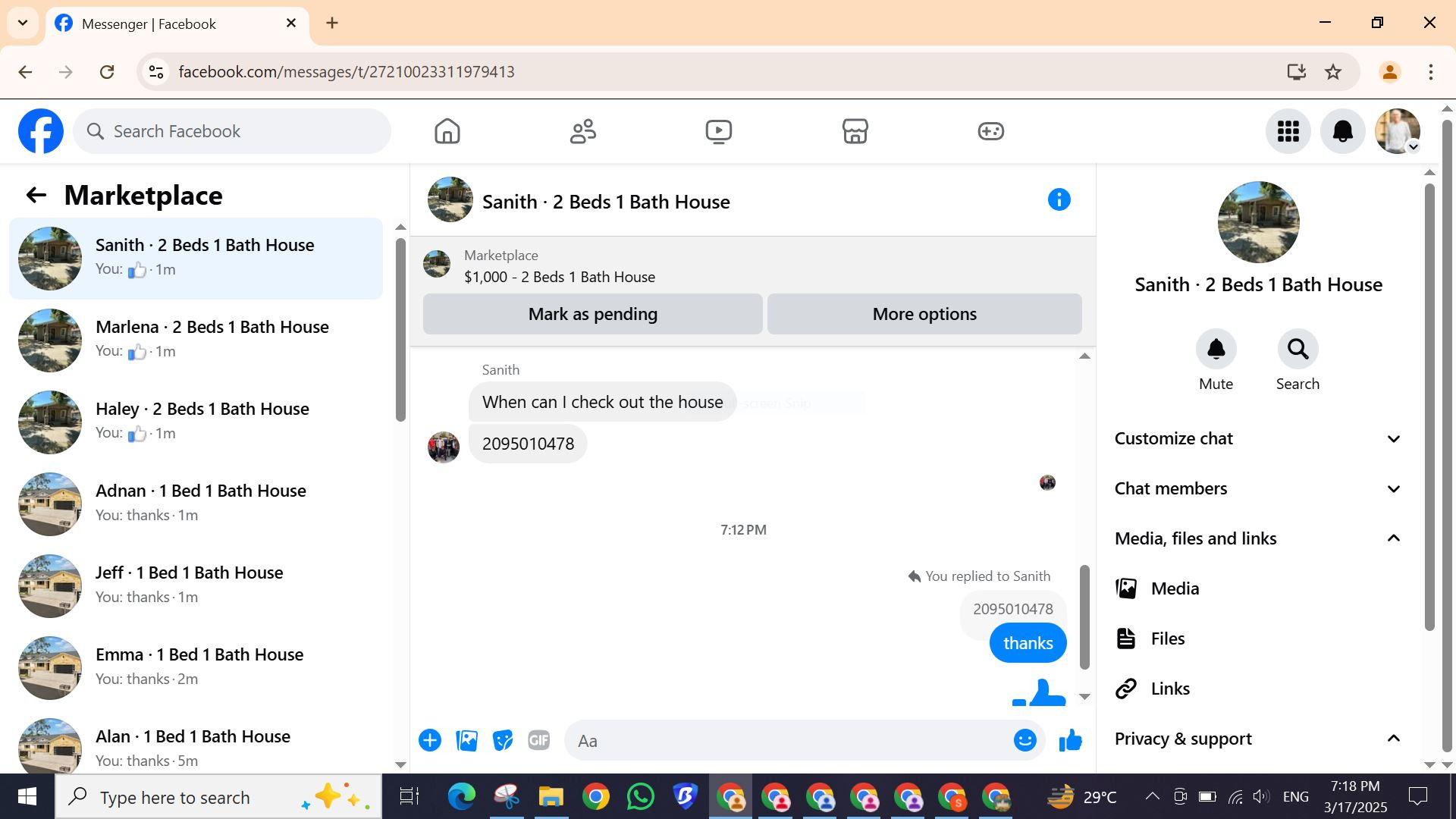Open File Explorer from taskbar
1456x819 pixels.
(551, 797)
